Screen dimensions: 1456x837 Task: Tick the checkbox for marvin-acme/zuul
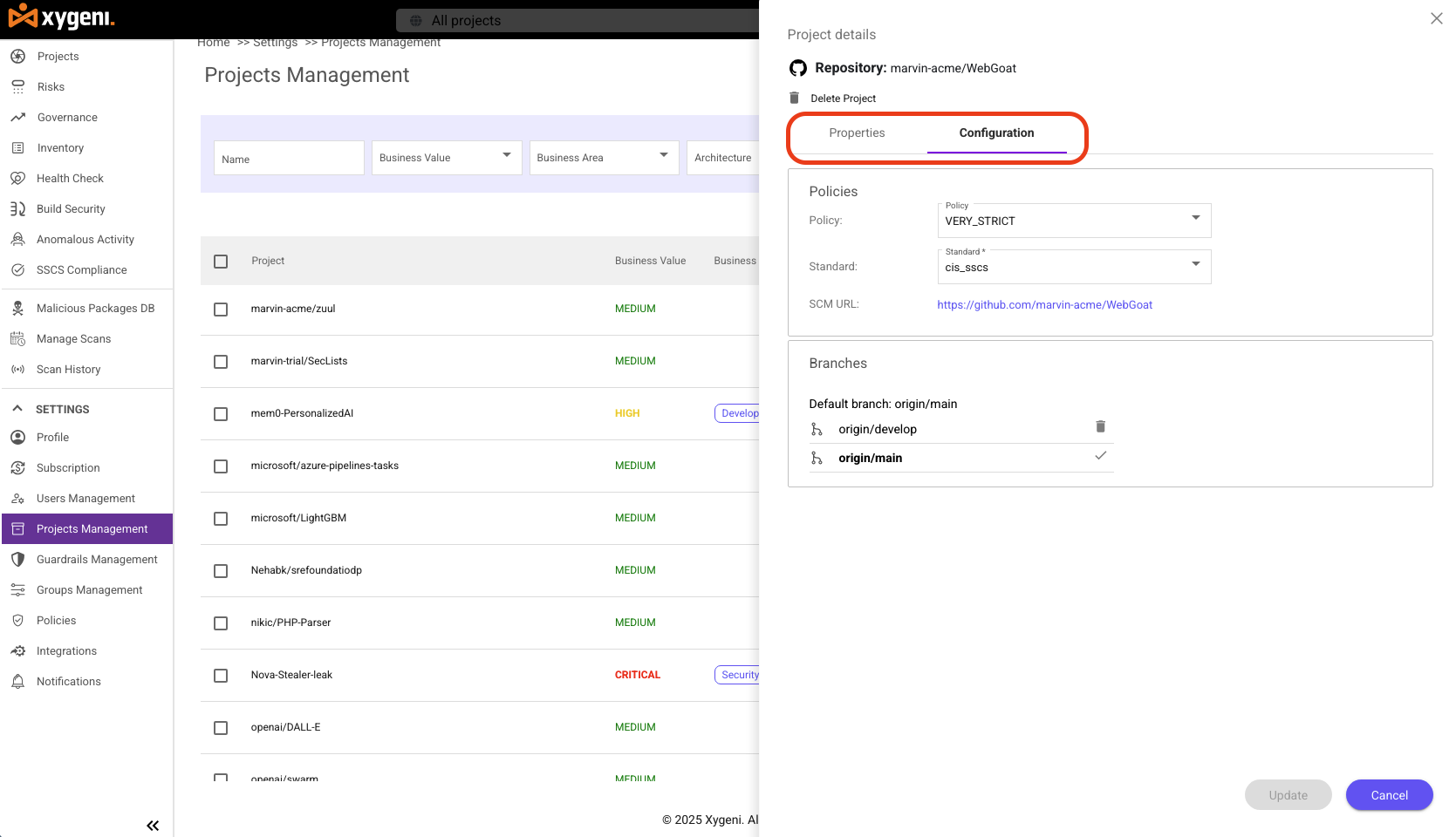(221, 310)
